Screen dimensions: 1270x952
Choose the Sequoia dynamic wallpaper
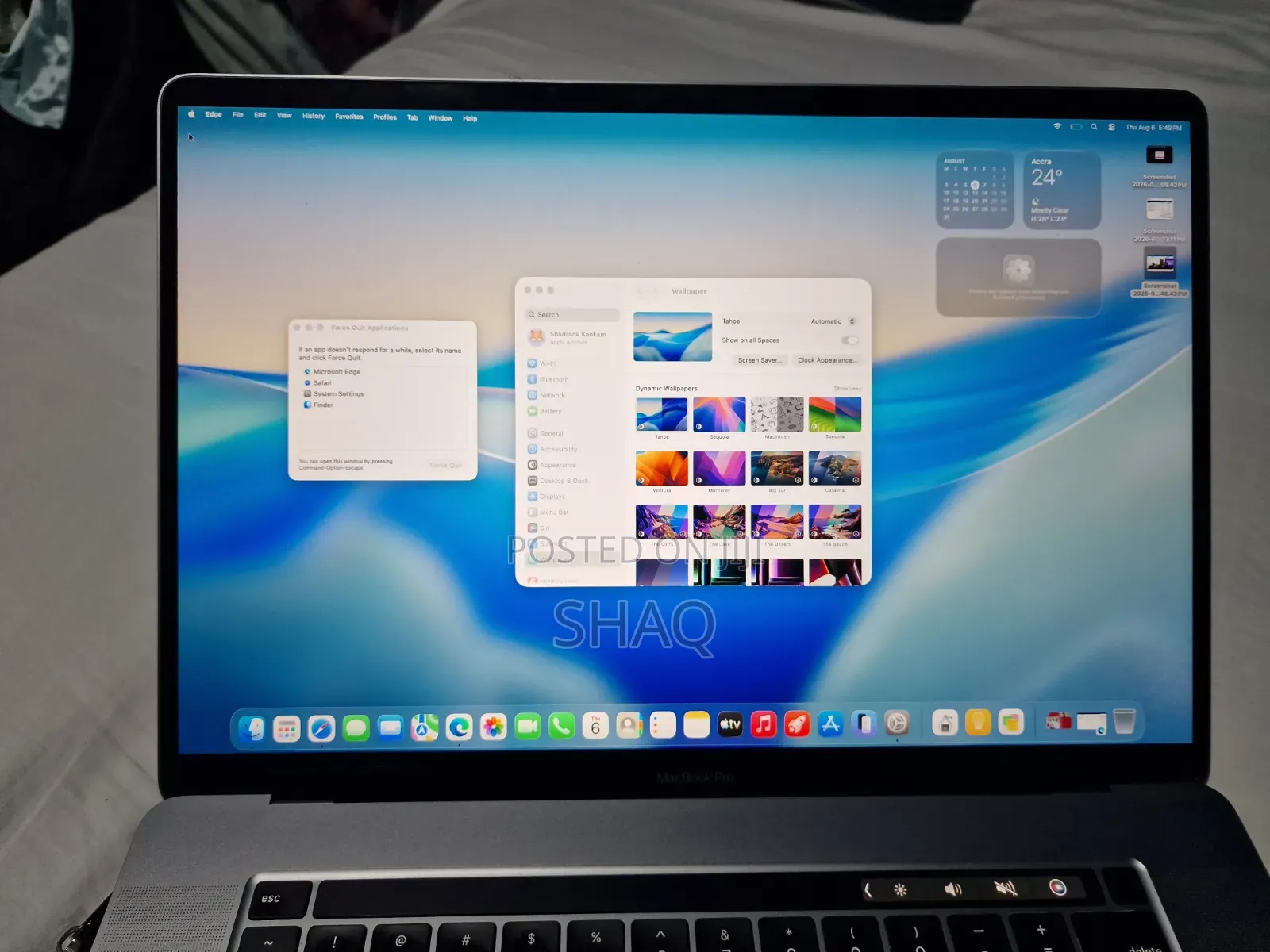point(719,414)
